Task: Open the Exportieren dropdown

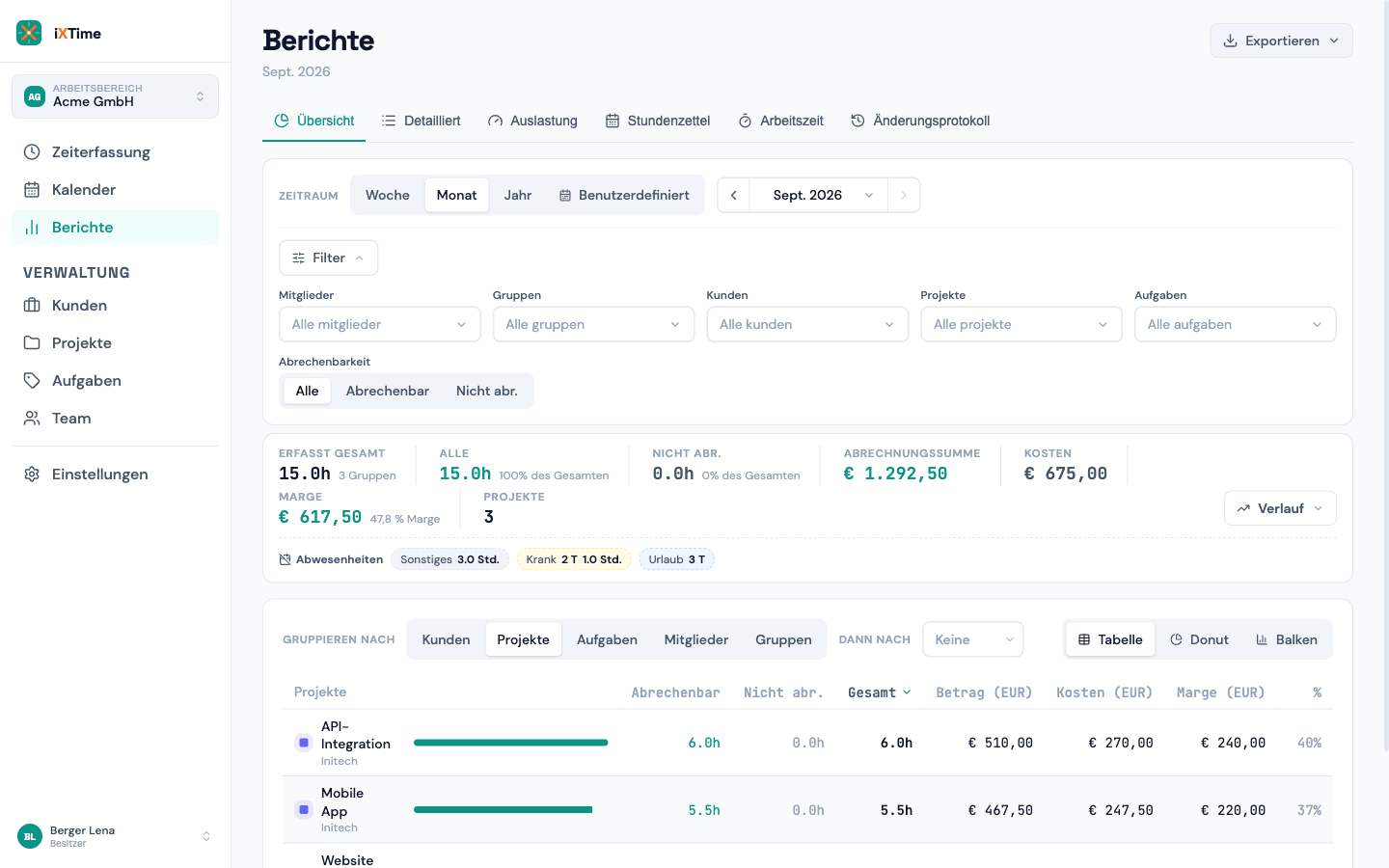Action: pos(1281,41)
